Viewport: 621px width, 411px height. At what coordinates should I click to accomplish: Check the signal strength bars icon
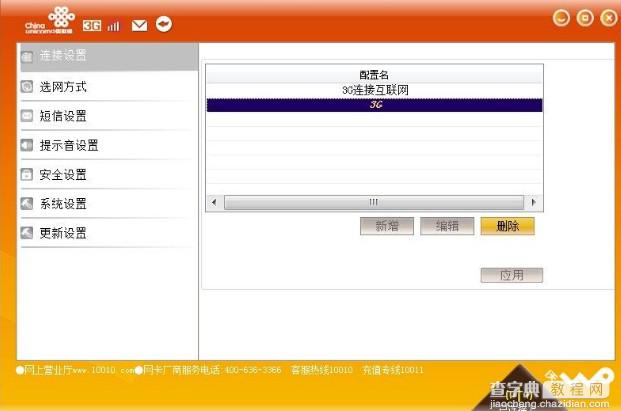pos(113,26)
